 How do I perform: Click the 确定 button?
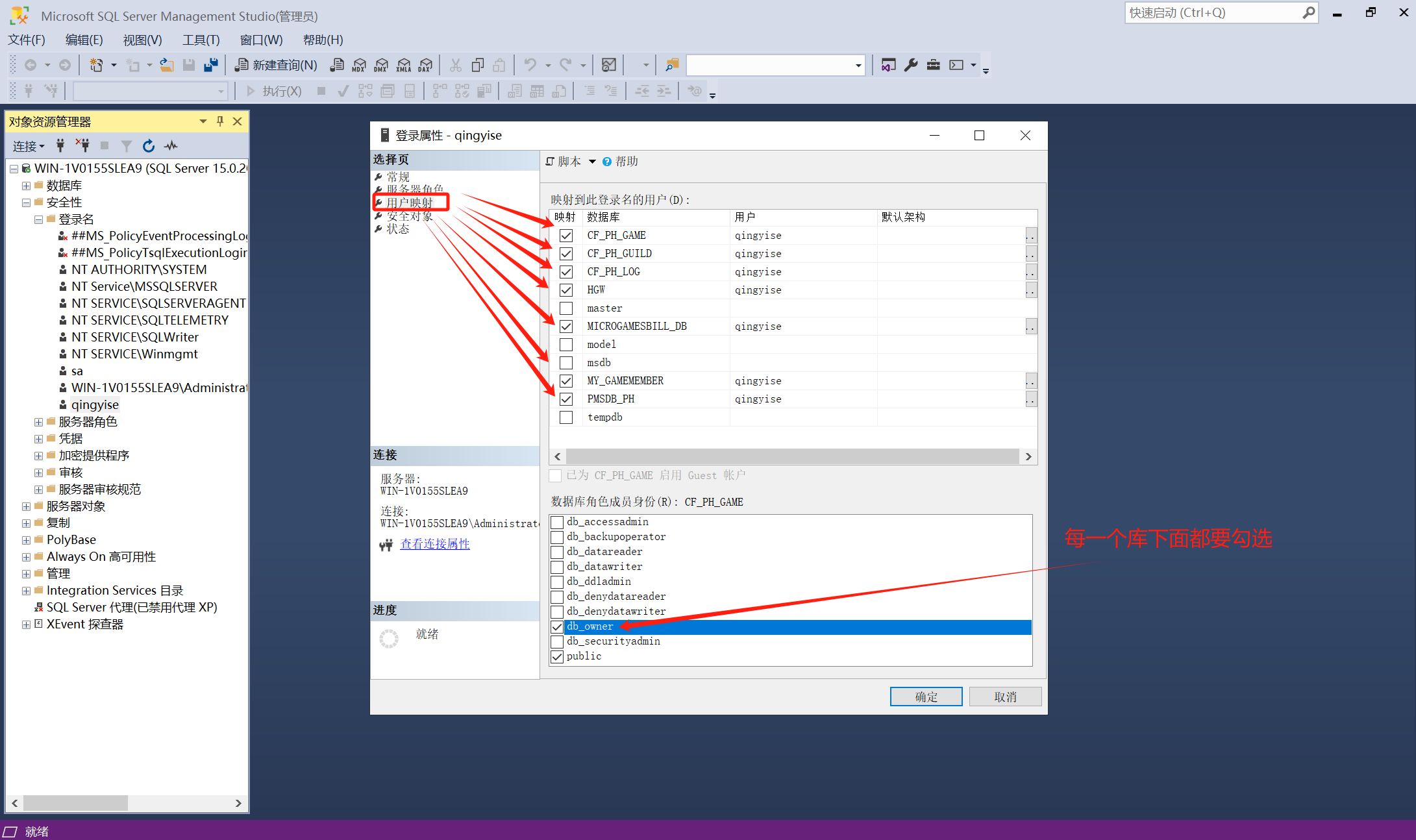pyautogui.click(x=926, y=697)
